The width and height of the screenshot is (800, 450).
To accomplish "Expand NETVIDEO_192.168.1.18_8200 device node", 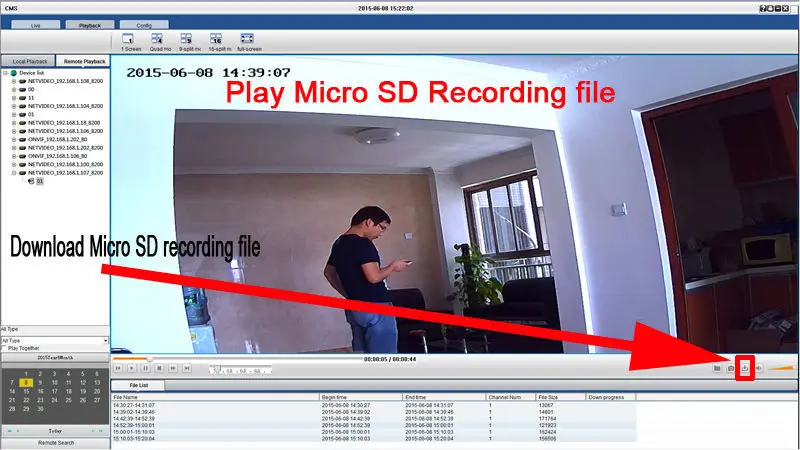I will click(14, 122).
